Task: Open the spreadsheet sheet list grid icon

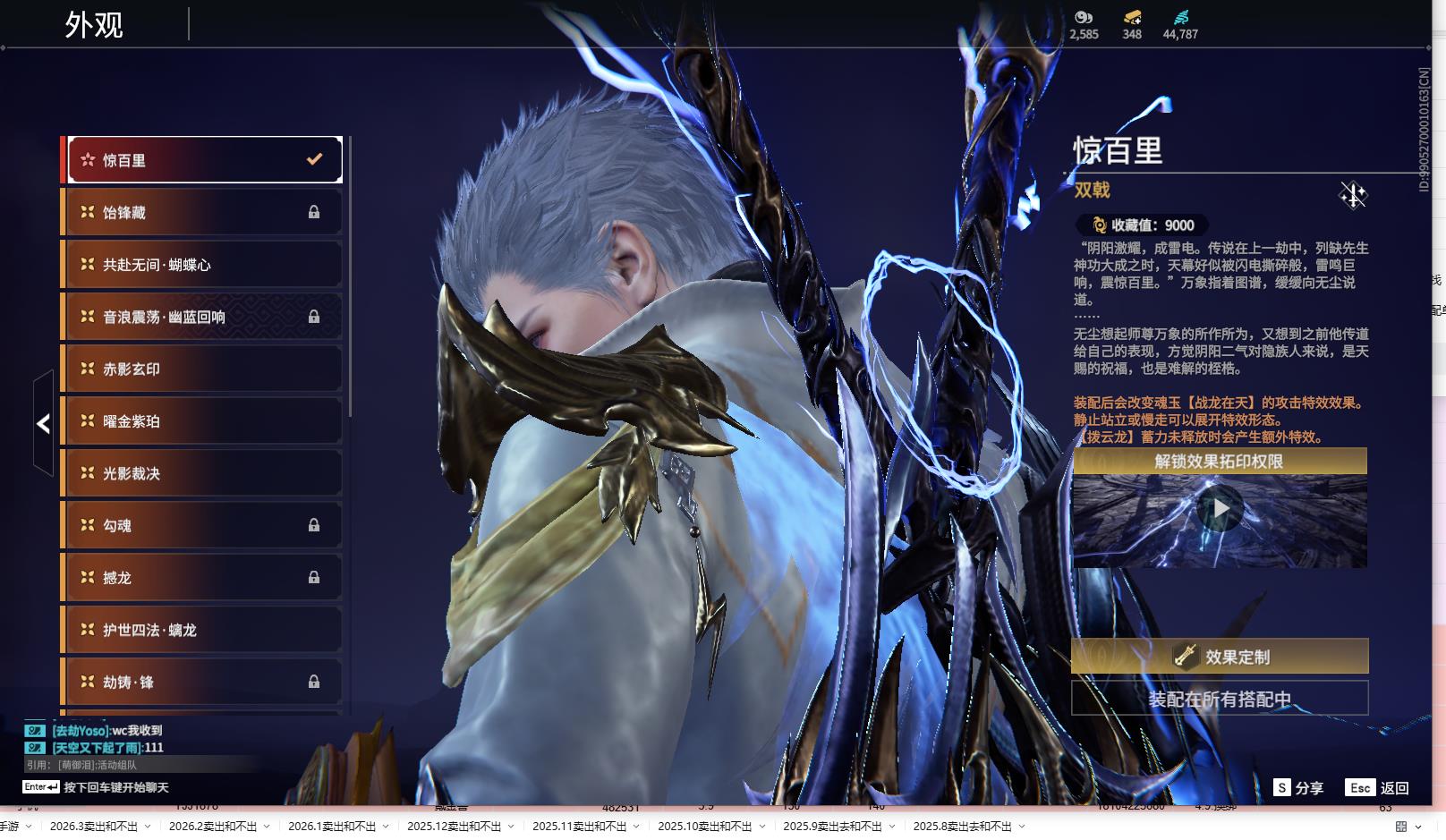Action: pyautogui.click(x=1401, y=827)
